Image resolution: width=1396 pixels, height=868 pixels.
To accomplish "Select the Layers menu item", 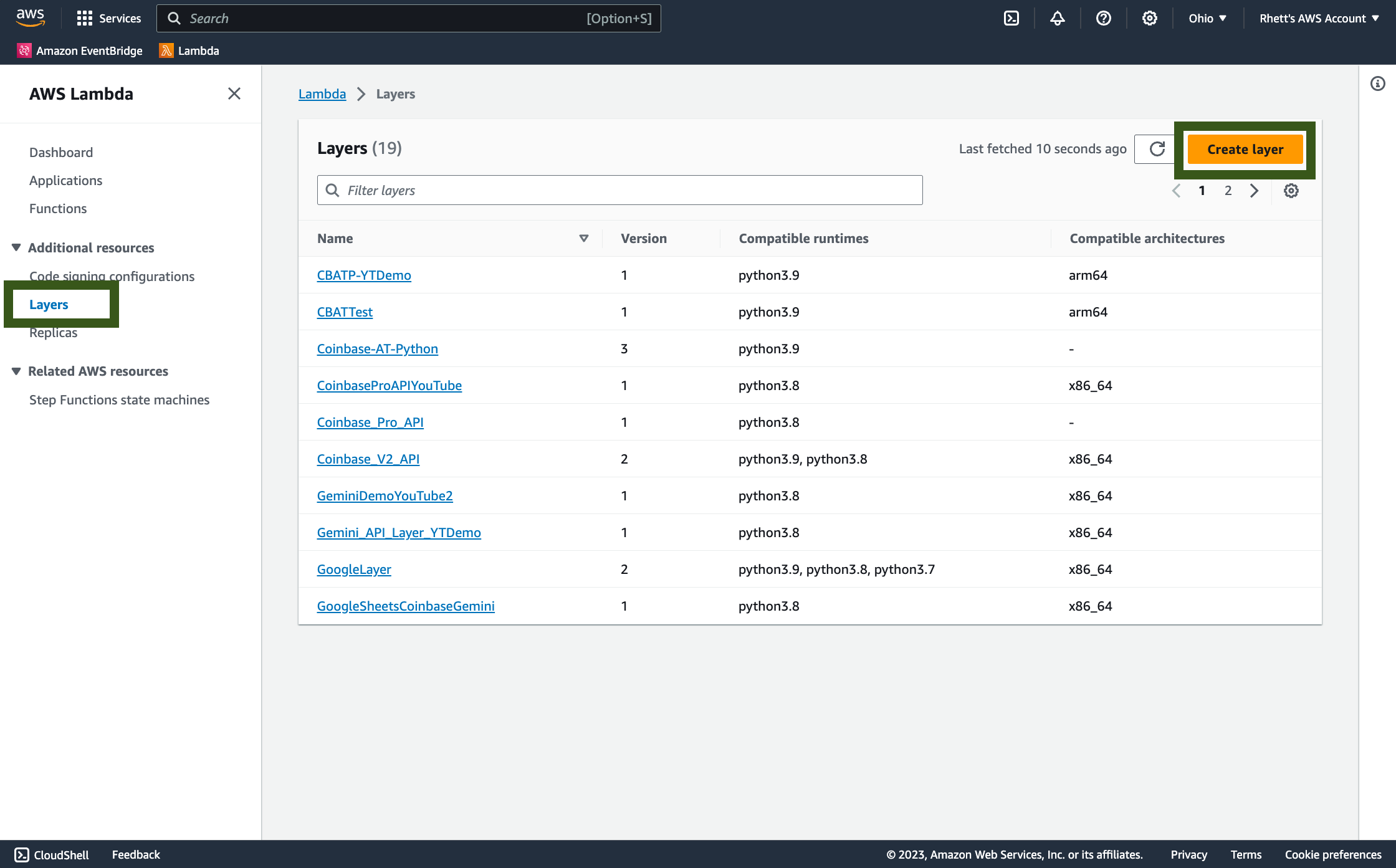I will tap(48, 304).
